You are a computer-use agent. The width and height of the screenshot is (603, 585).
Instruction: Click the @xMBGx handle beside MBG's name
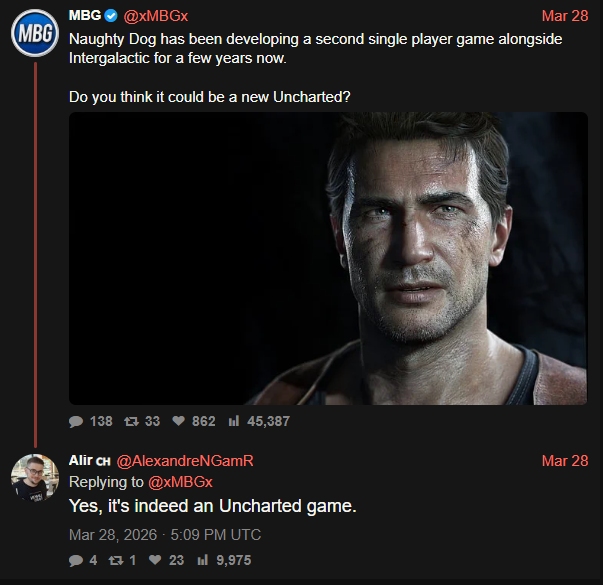155,17
